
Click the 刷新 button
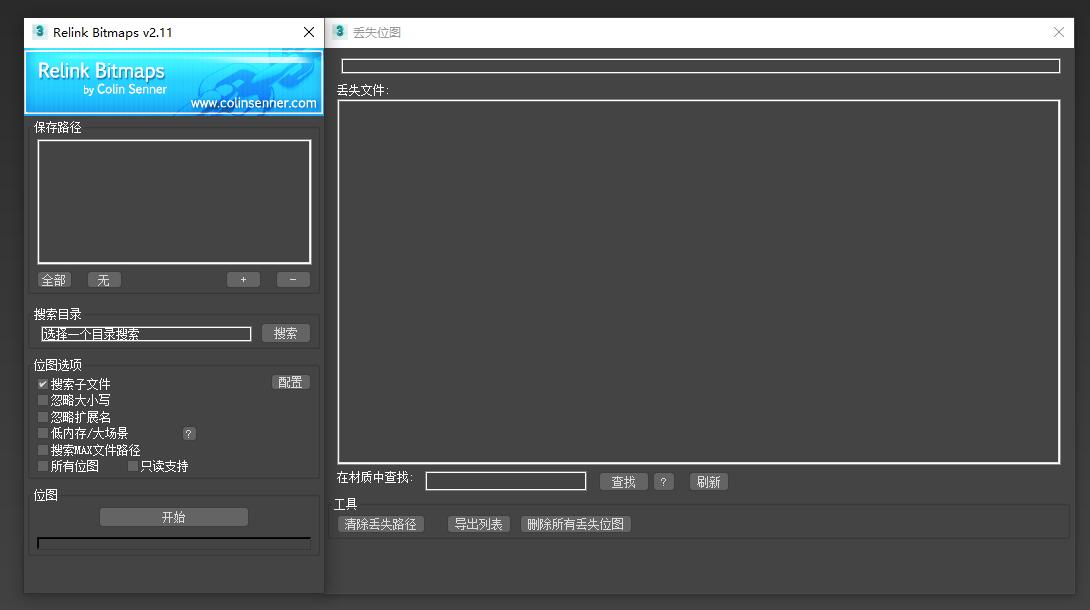(x=708, y=481)
